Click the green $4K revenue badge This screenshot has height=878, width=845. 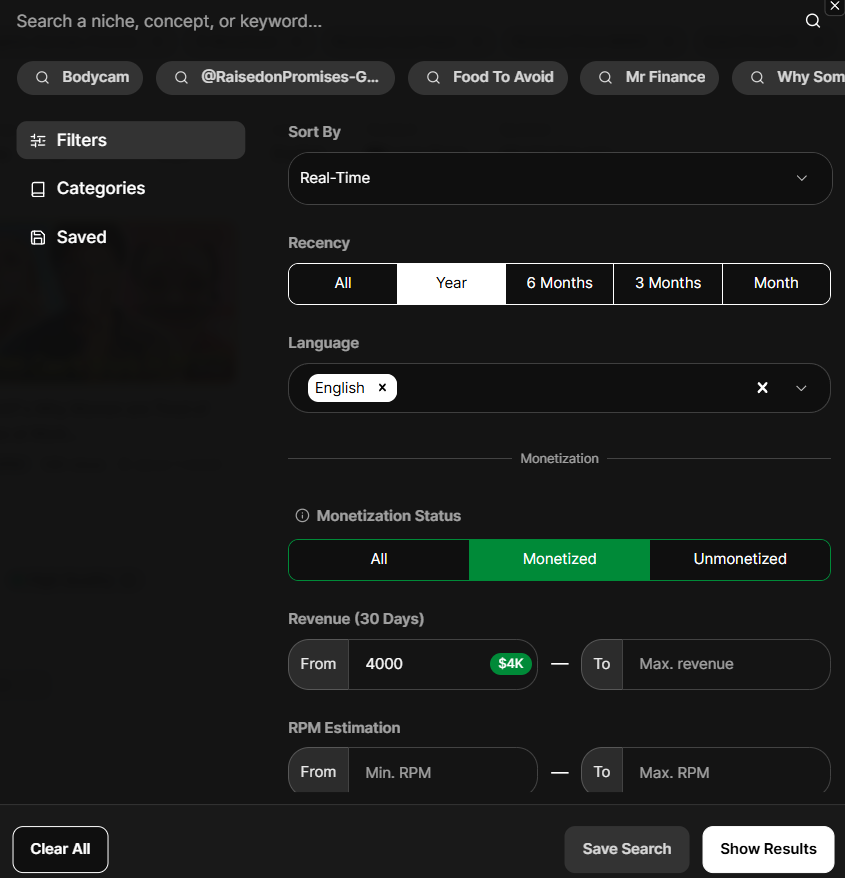tap(511, 664)
